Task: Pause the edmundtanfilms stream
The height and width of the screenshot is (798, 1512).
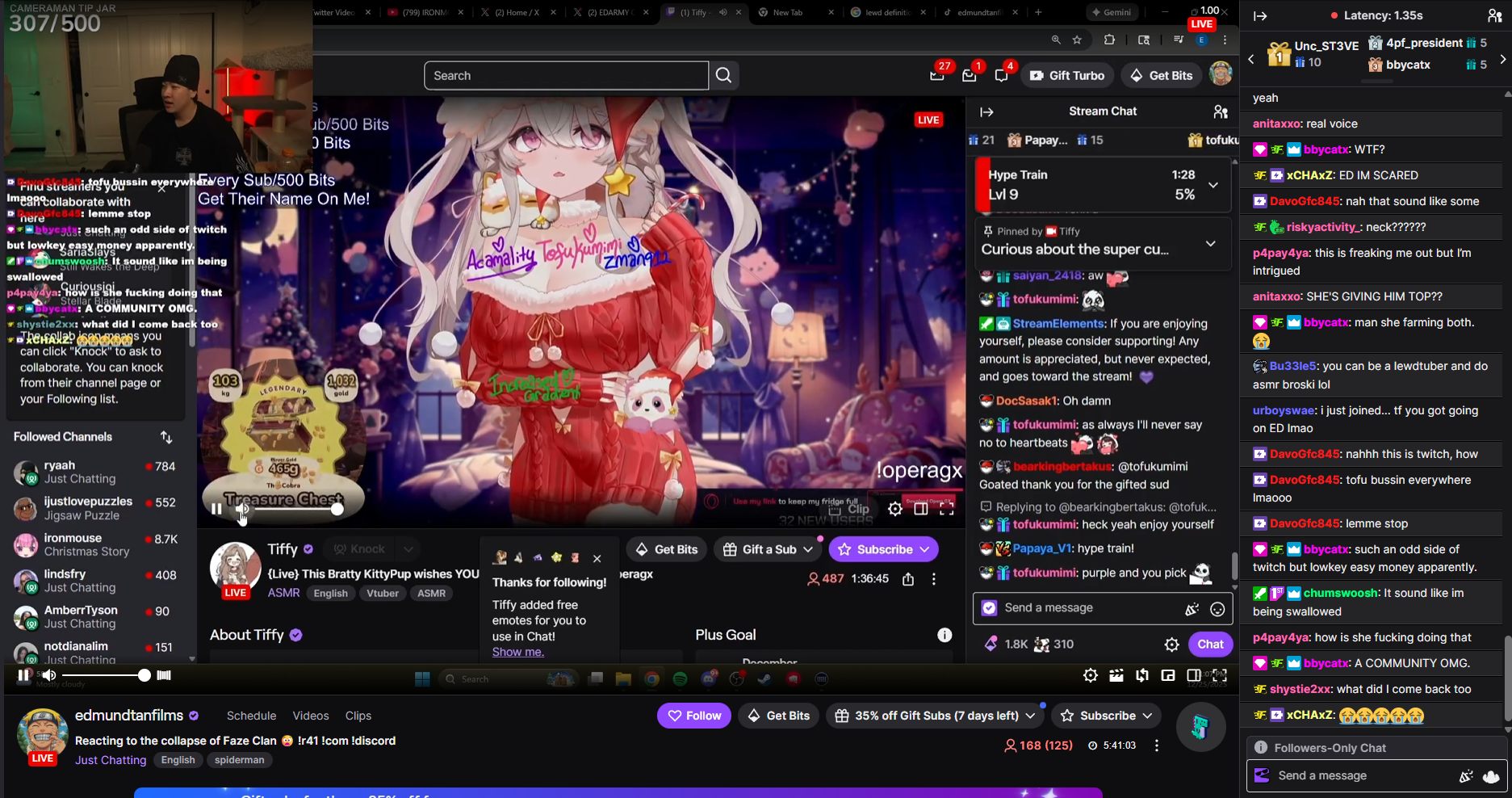Action: click(23, 675)
